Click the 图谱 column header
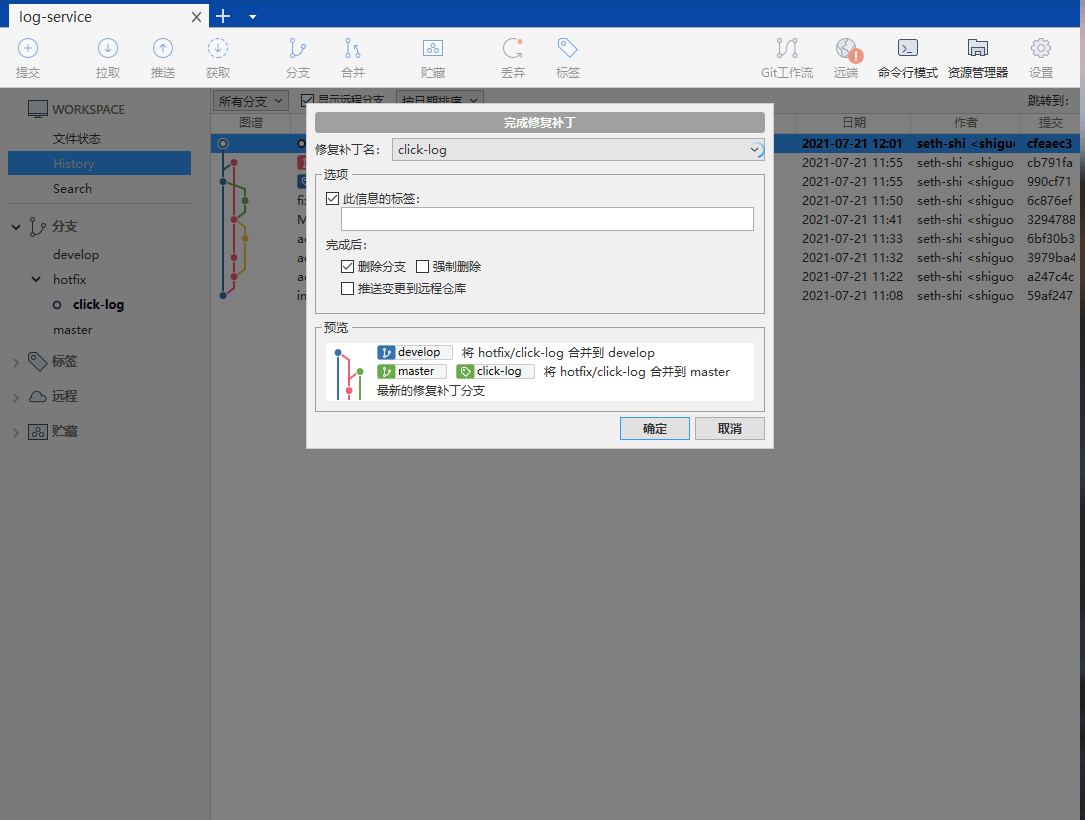Screen dimensions: 1085x820 [x=250, y=122]
